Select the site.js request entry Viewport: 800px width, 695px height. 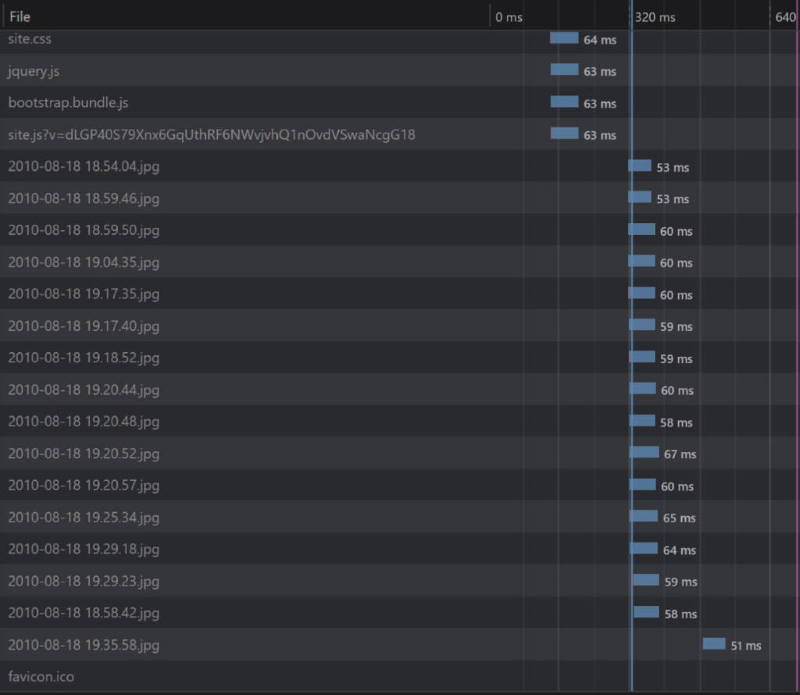point(150,134)
